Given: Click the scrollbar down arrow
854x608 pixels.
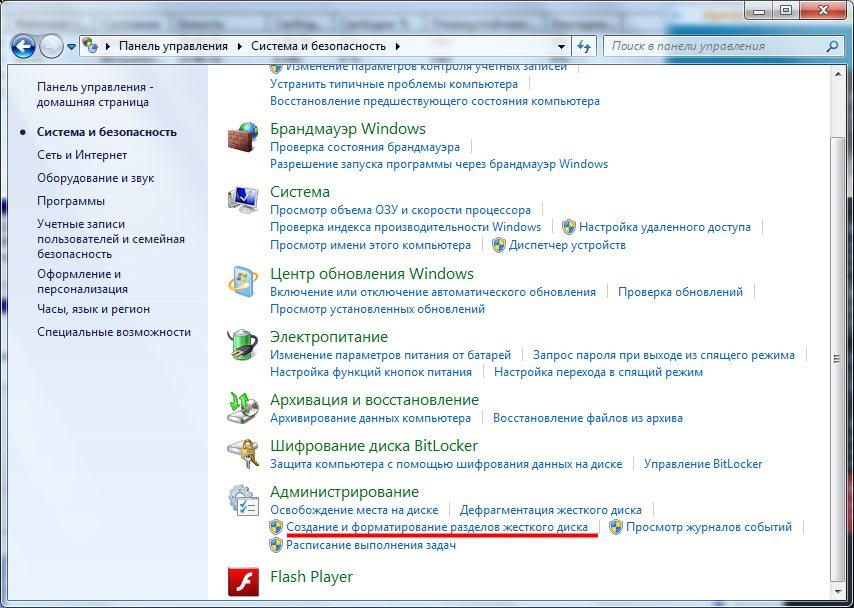Looking at the screenshot, I should pyautogui.click(x=838, y=591).
